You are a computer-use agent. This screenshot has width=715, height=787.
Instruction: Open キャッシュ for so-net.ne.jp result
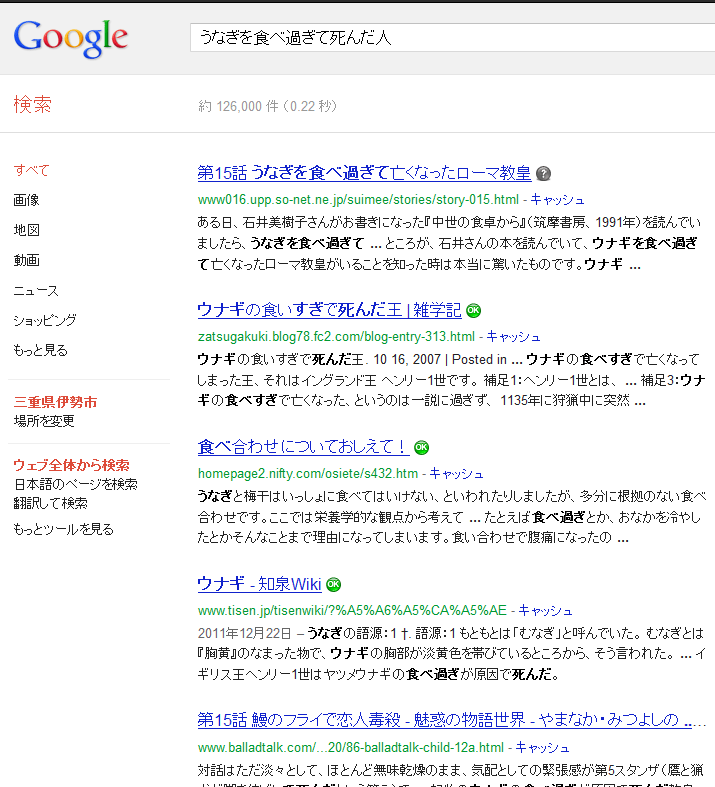[557, 200]
